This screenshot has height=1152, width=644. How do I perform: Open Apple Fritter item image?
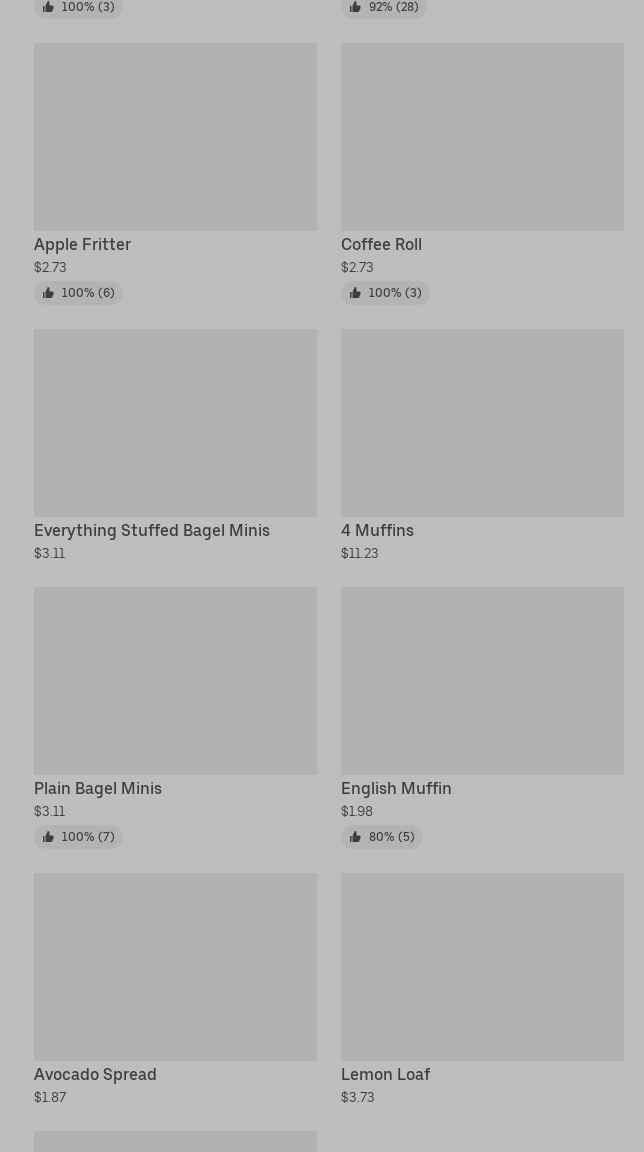coord(175,137)
